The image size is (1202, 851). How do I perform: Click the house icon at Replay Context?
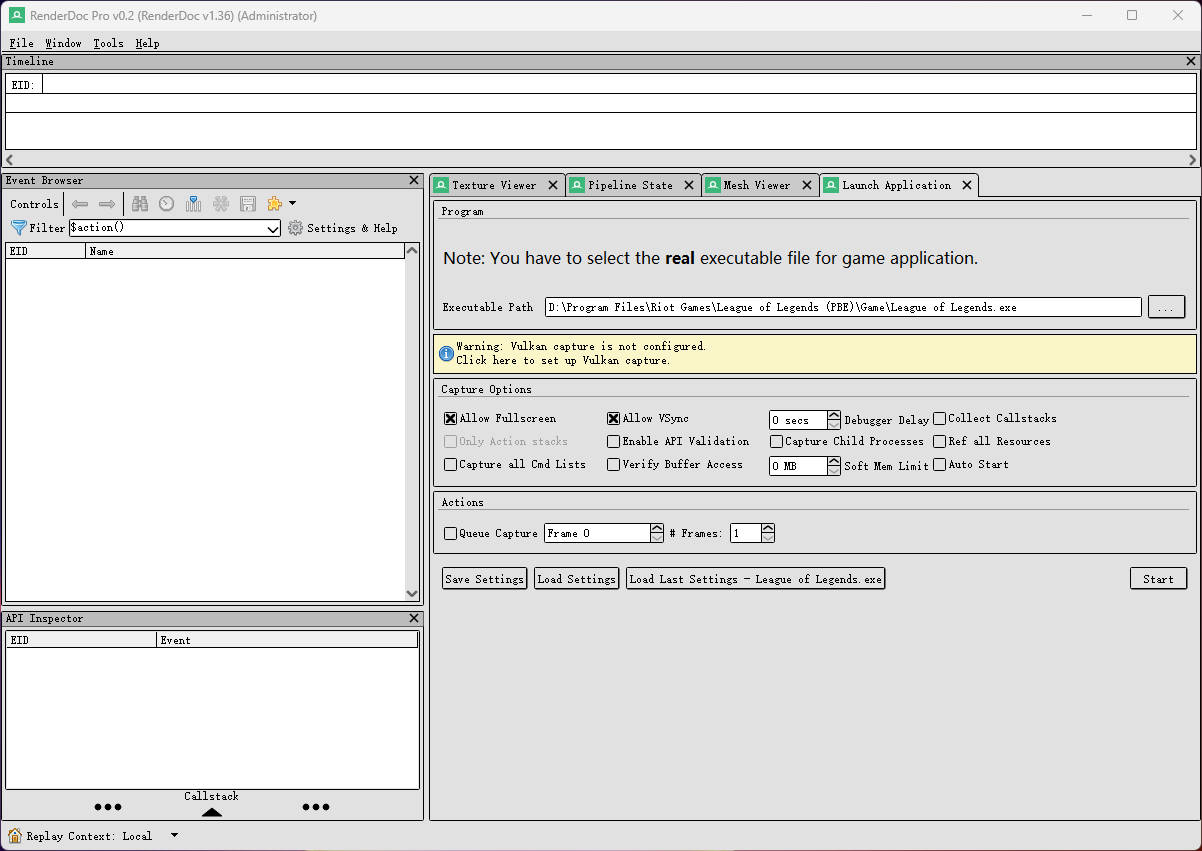click(x=15, y=836)
